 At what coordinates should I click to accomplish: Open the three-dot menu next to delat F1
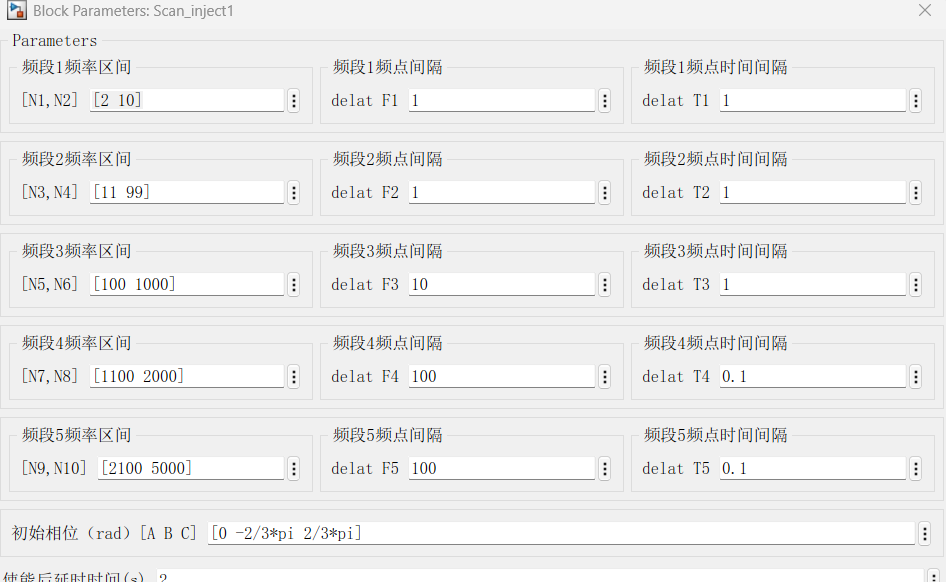605,101
